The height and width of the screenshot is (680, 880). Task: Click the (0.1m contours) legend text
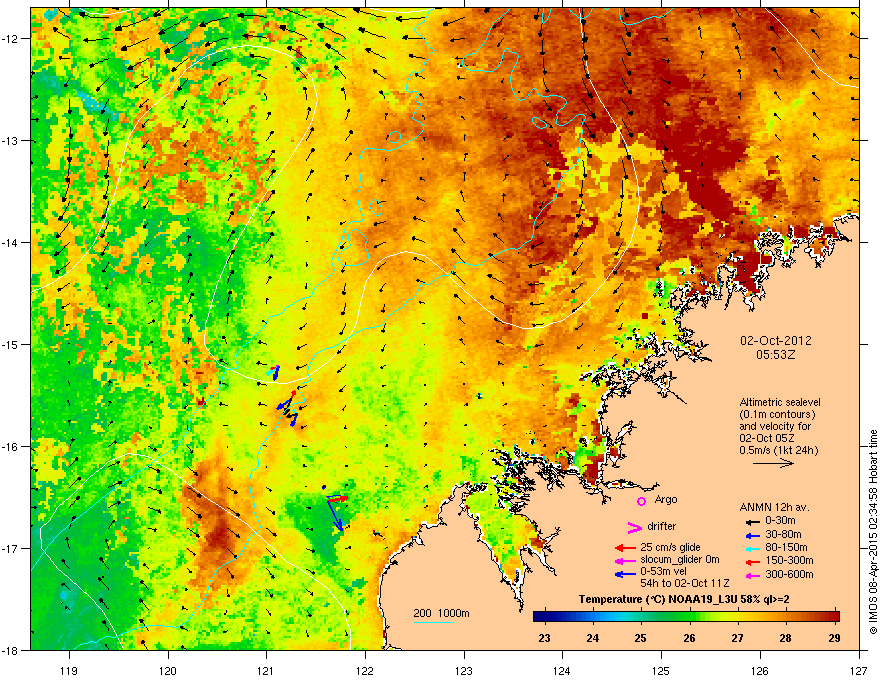coord(777,415)
